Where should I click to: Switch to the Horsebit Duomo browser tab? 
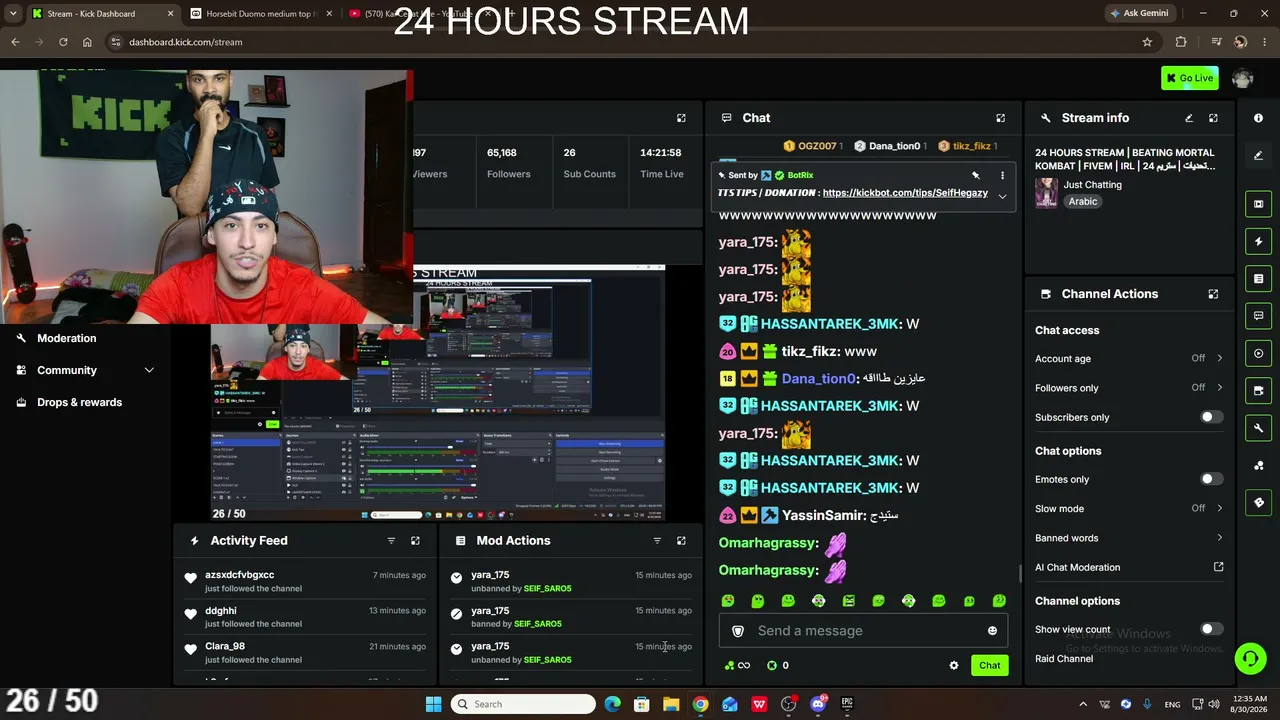pos(262,14)
